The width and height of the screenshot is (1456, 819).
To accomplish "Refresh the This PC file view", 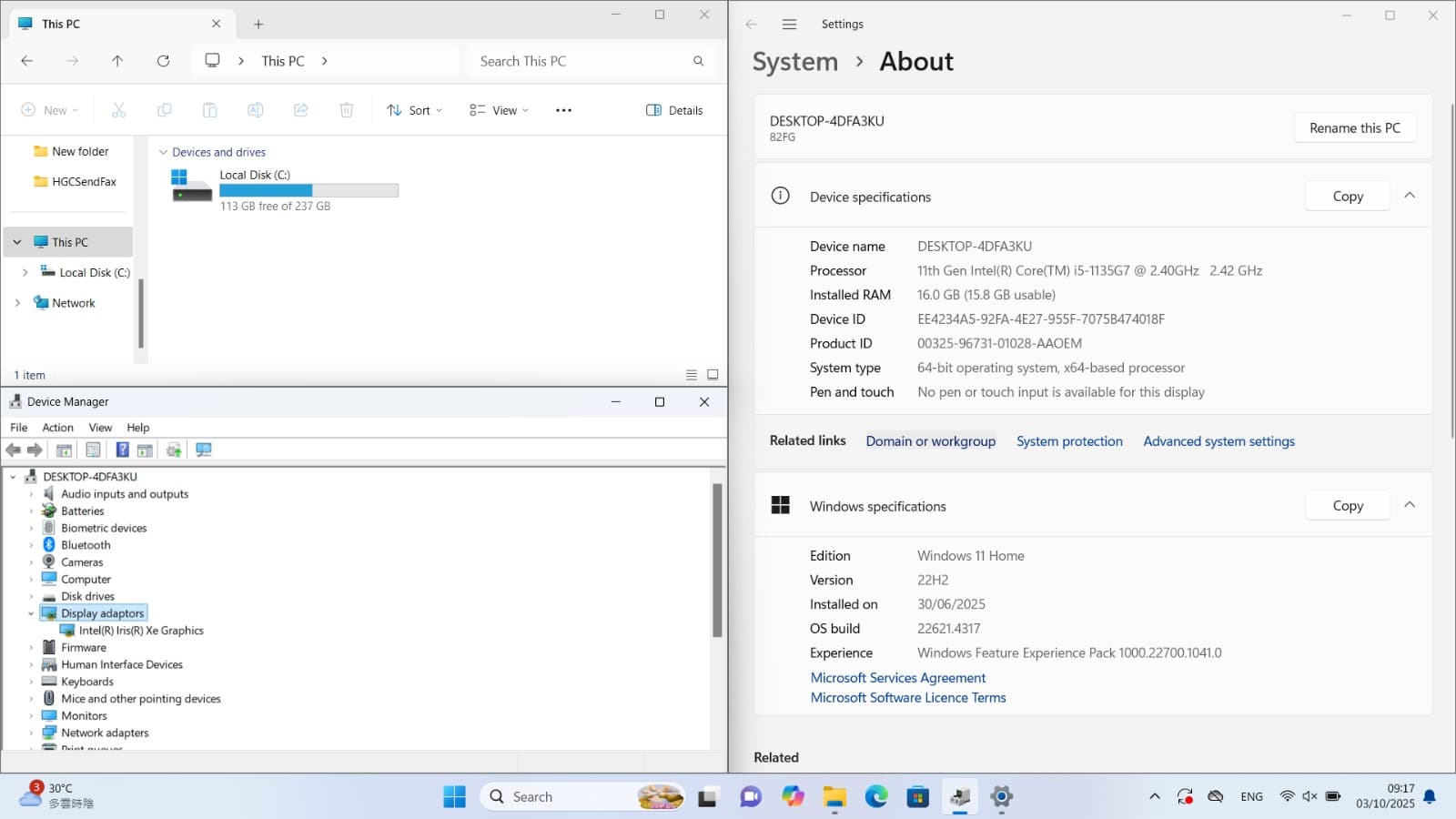I will [163, 61].
